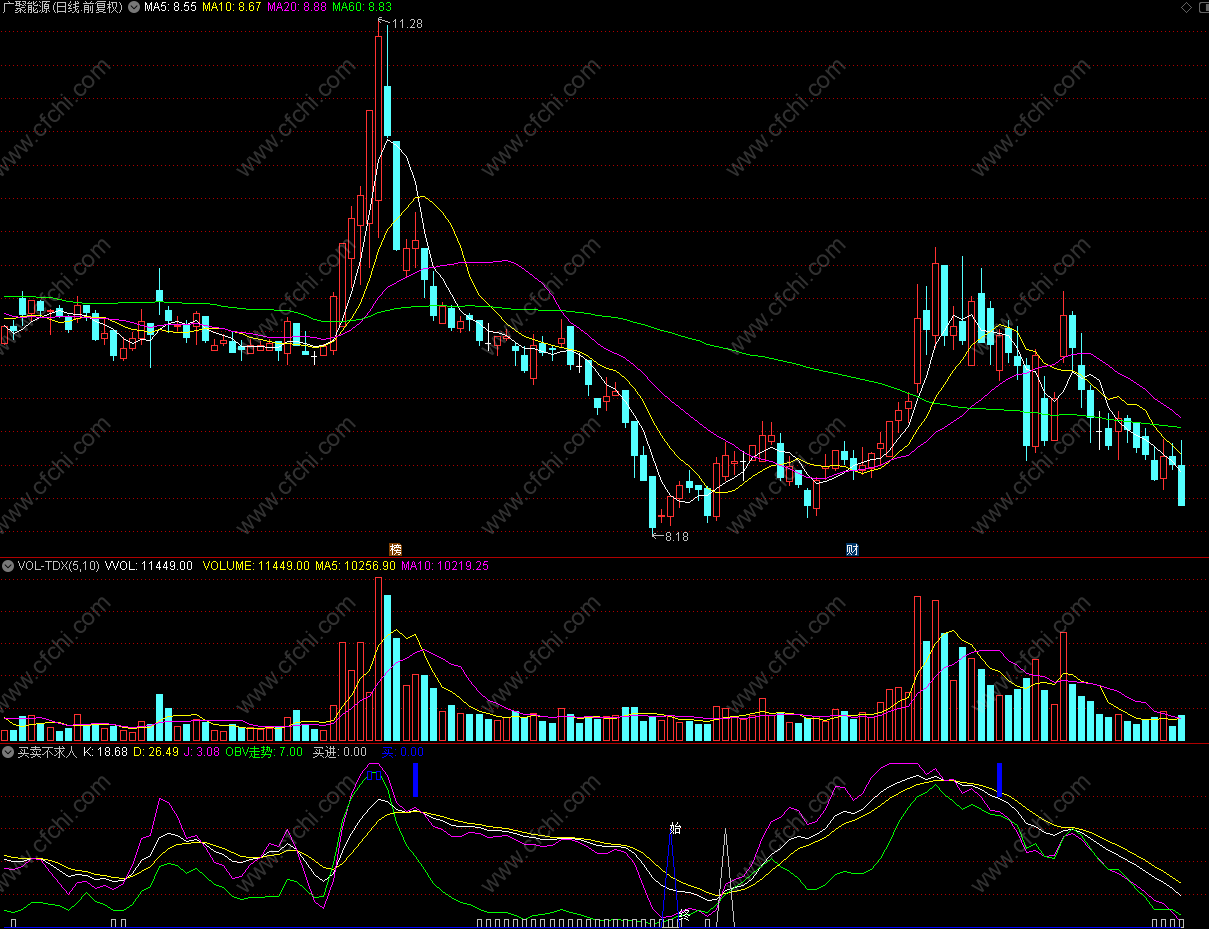The image size is (1209, 929).
Task: Click the 11.28 high price label
Action: click(x=407, y=23)
